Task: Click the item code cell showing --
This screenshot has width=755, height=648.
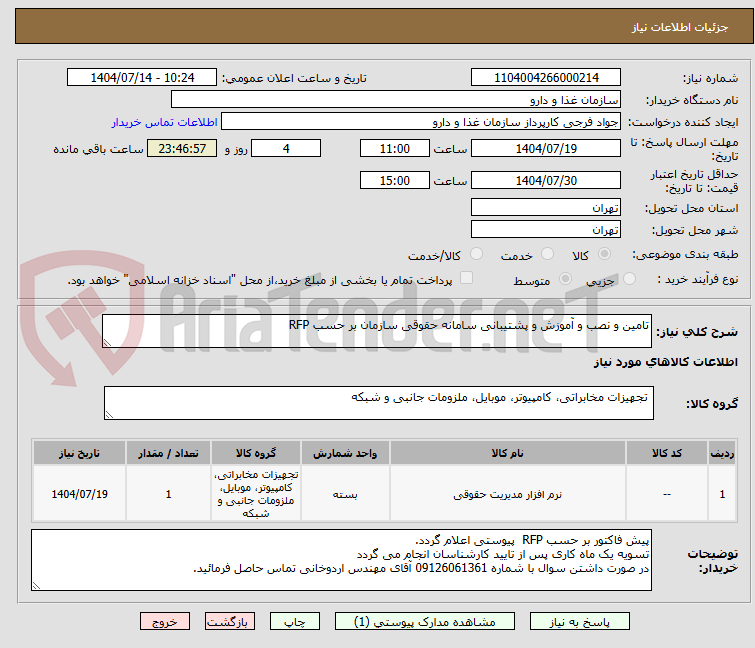Action: tap(667, 494)
